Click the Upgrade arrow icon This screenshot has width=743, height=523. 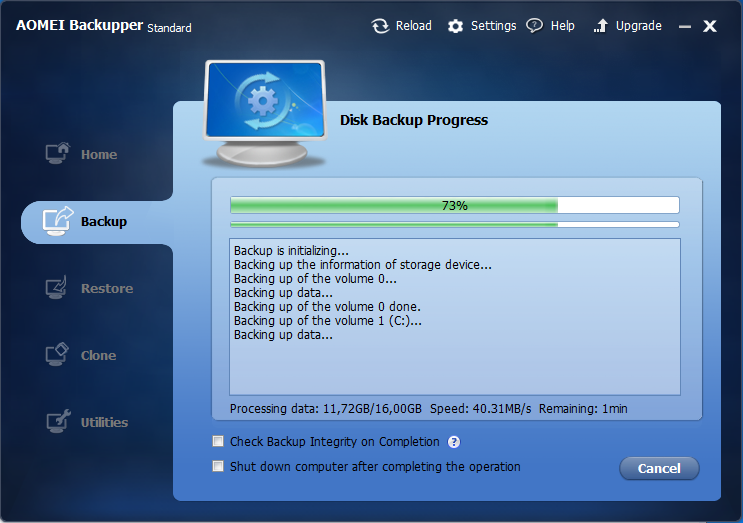pyautogui.click(x=601, y=26)
